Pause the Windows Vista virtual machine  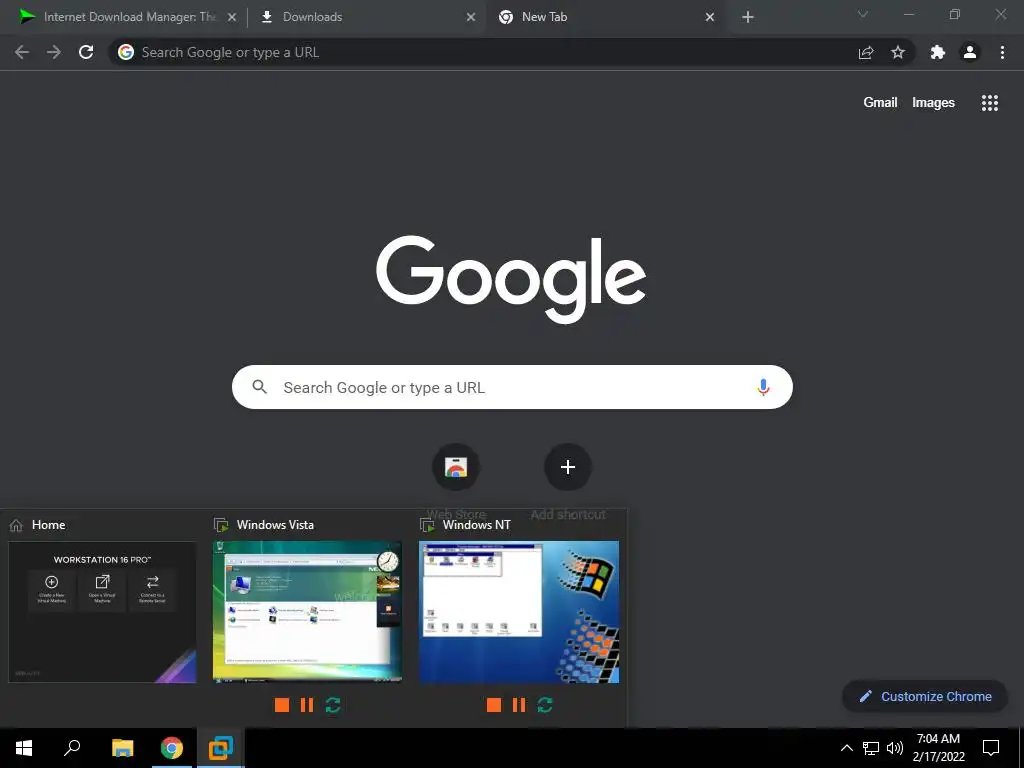(x=307, y=705)
